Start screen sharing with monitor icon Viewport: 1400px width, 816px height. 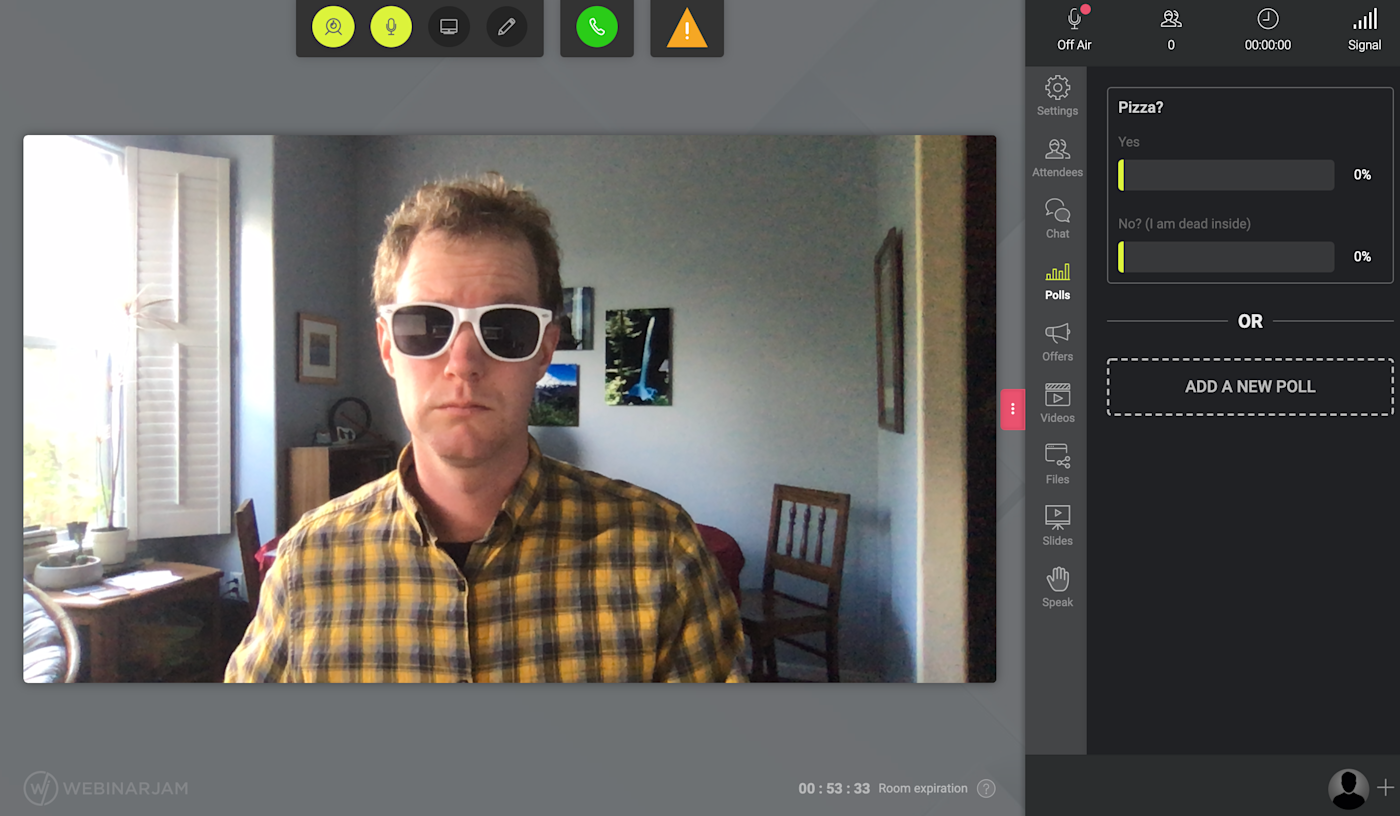pos(449,27)
